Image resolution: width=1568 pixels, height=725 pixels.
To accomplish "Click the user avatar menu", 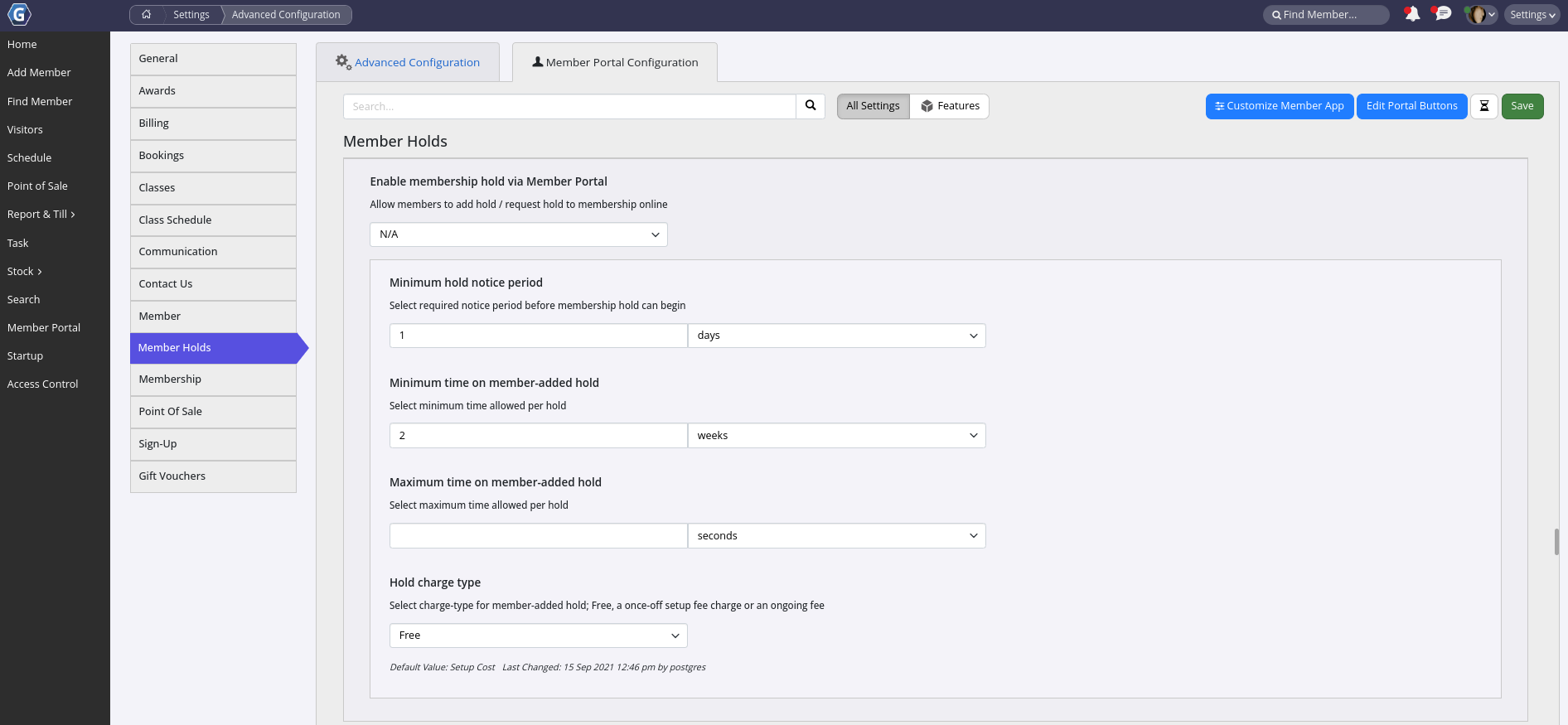I will (1479, 14).
